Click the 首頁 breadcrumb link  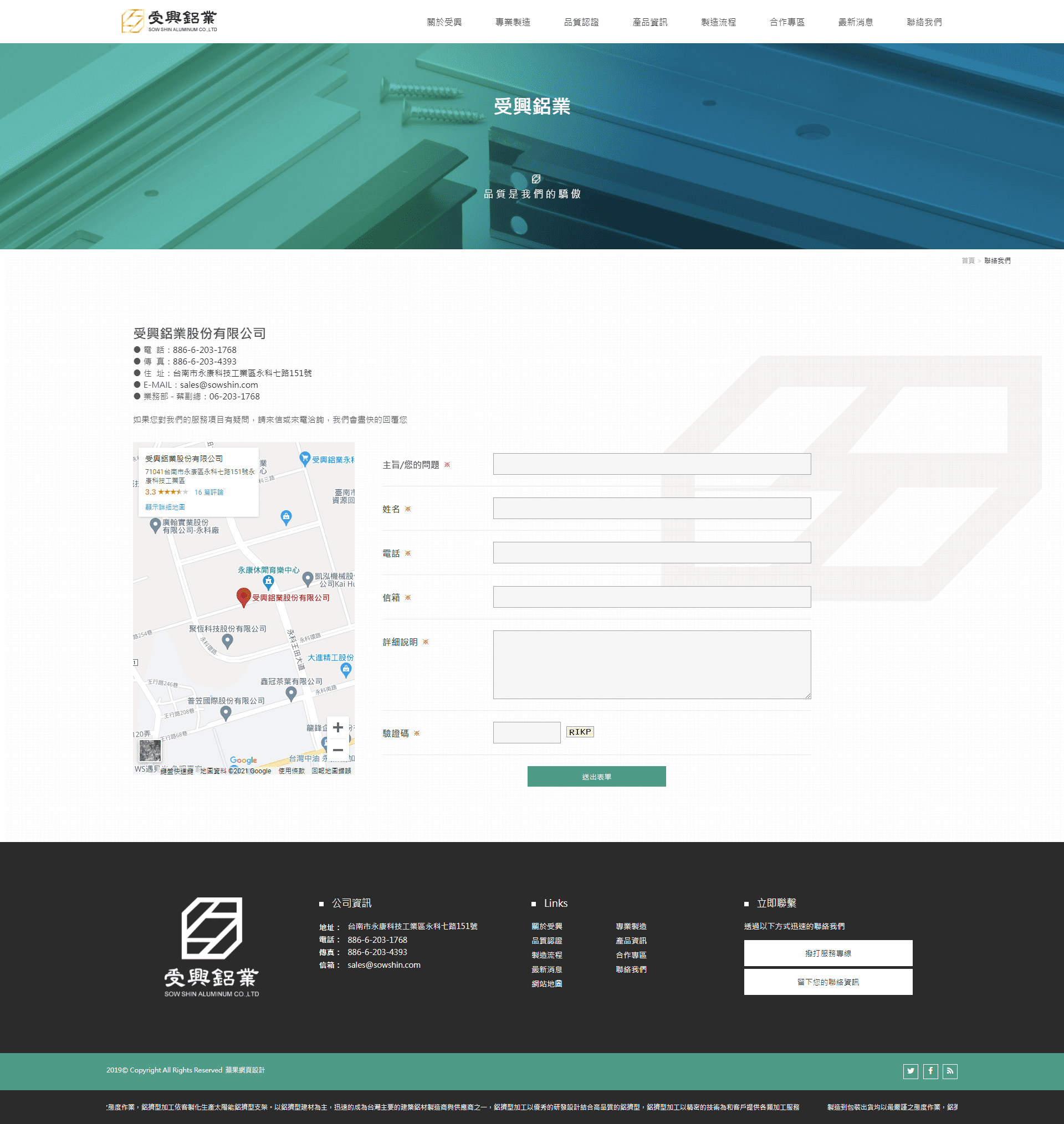968,261
